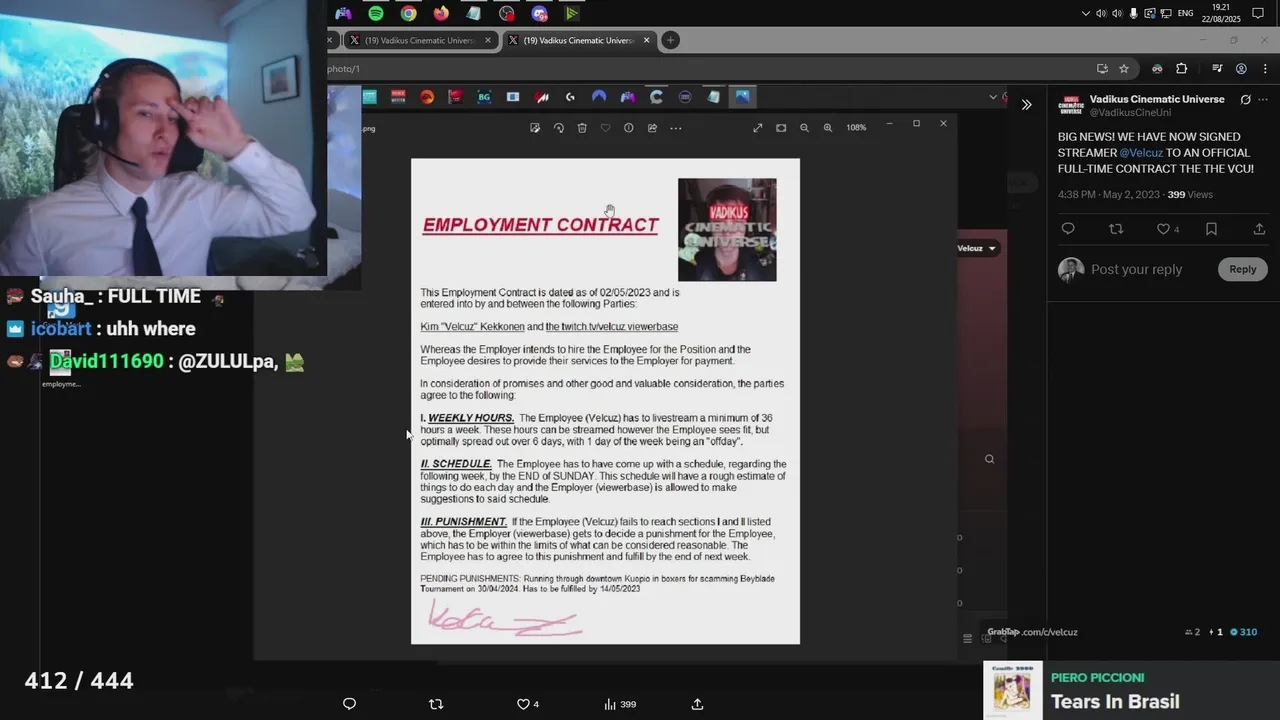Viewport: 1280px width, 720px height.
Task: Open the @Velcuz mention link
Action: tap(1141, 153)
